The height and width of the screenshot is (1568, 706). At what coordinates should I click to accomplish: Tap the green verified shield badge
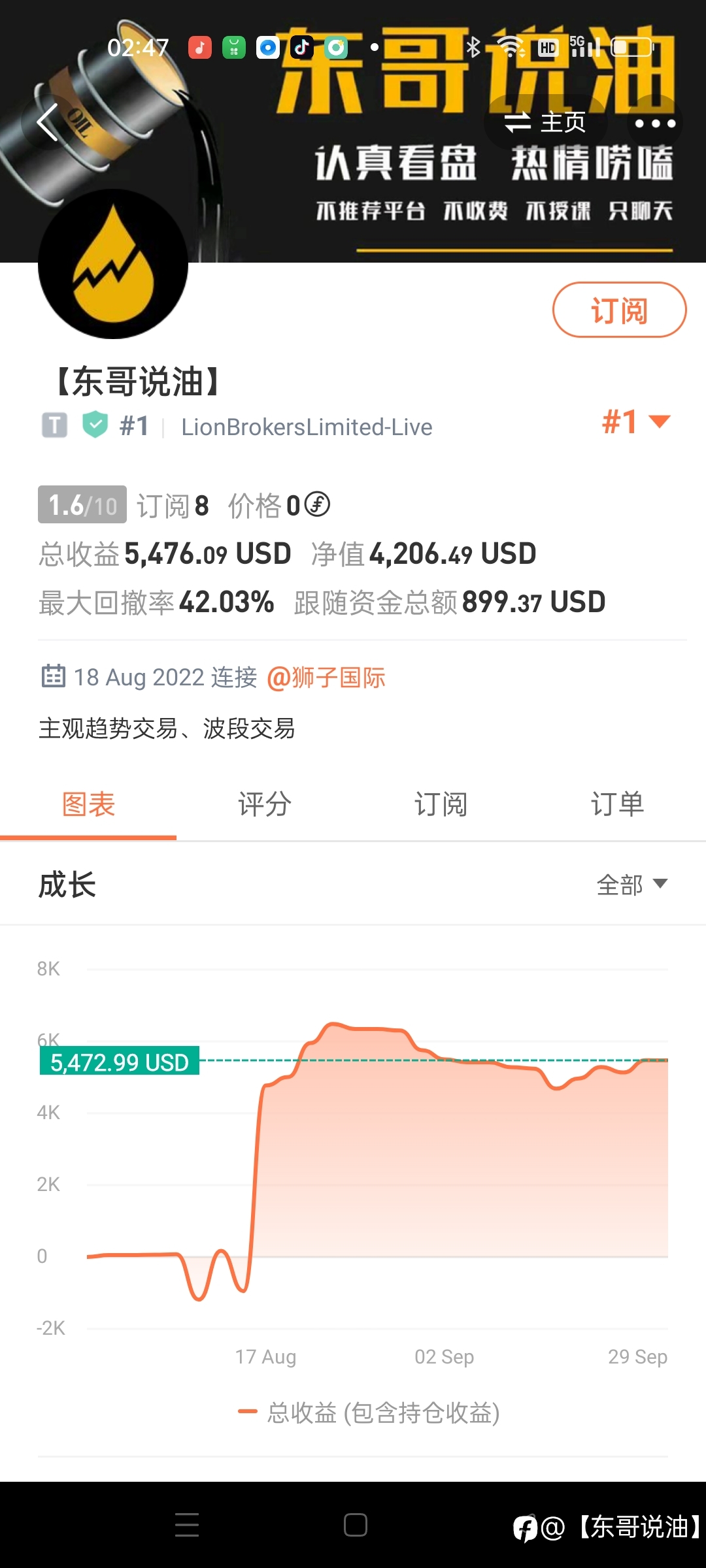(95, 425)
